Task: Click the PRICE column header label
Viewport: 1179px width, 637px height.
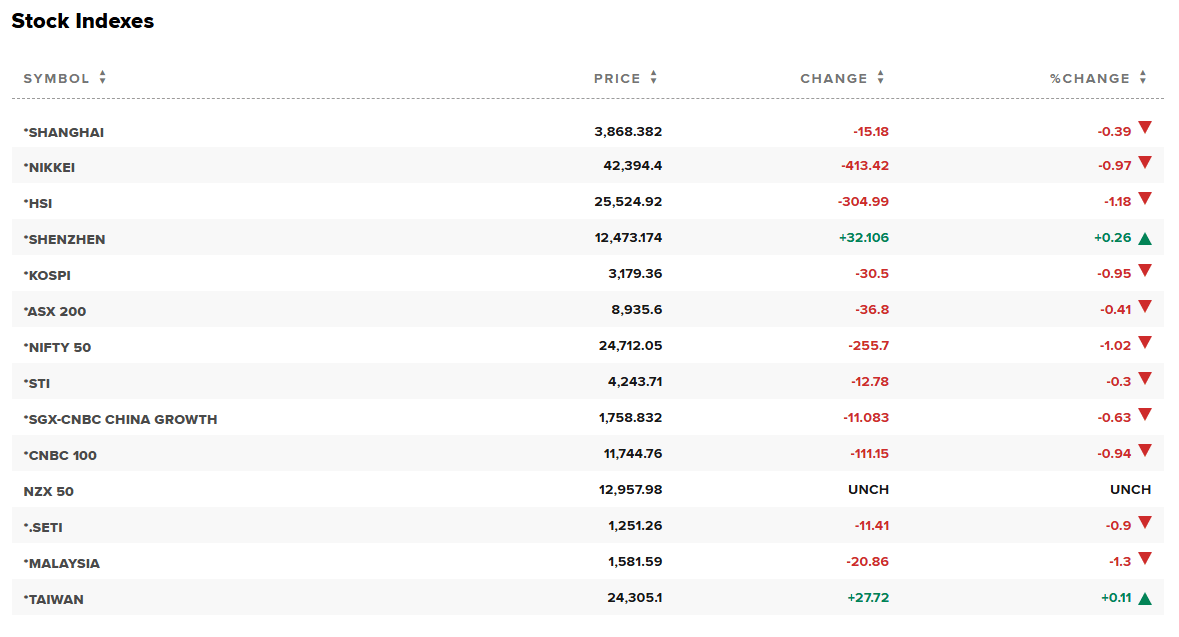Action: click(x=617, y=78)
